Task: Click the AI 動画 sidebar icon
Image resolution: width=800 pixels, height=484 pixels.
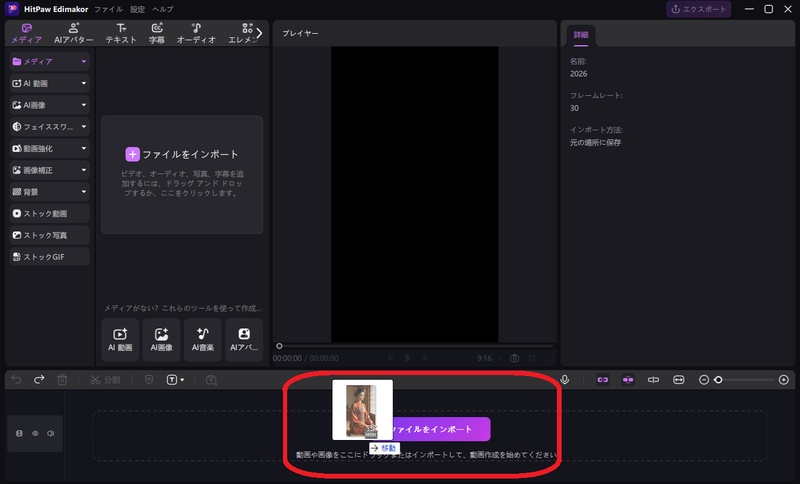Action: 17,83
